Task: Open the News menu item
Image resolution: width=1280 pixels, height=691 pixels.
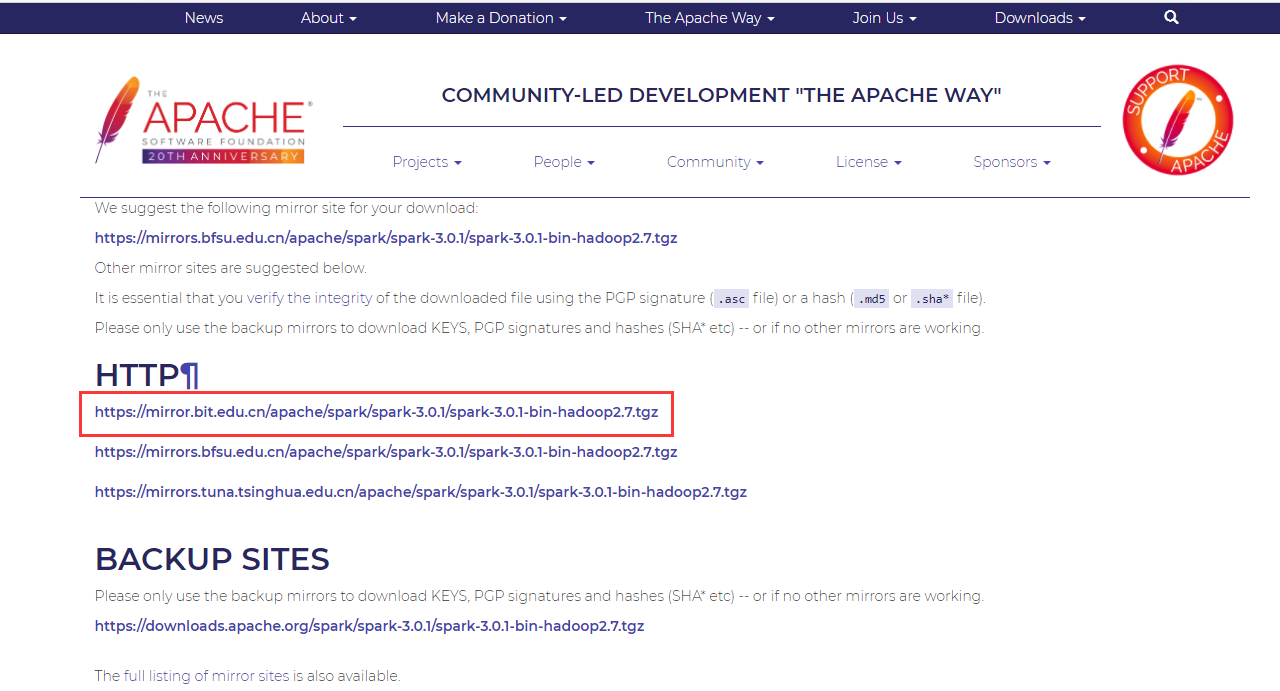Action: coord(204,18)
